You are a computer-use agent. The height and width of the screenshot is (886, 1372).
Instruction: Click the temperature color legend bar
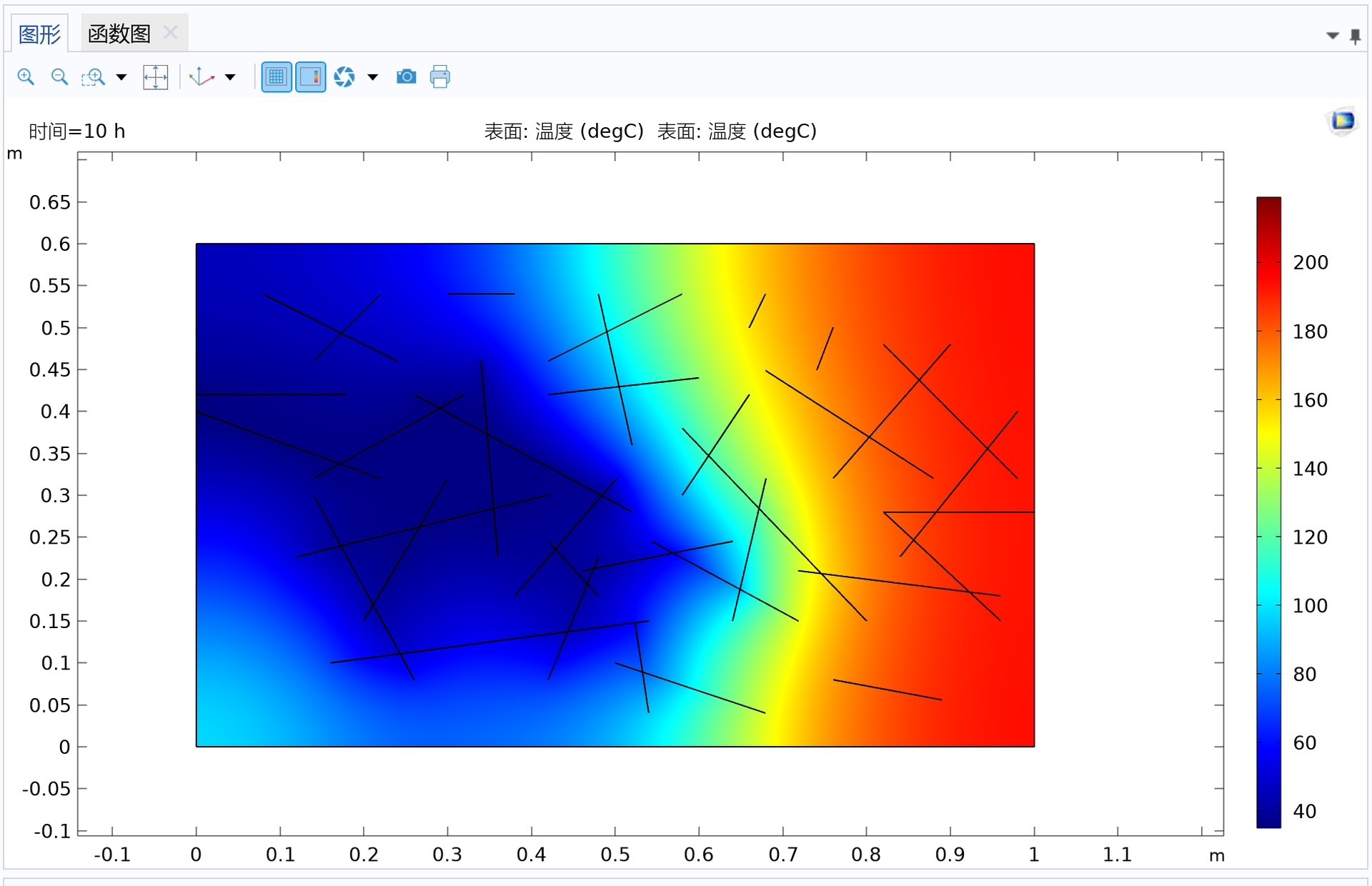[1268, 512]
